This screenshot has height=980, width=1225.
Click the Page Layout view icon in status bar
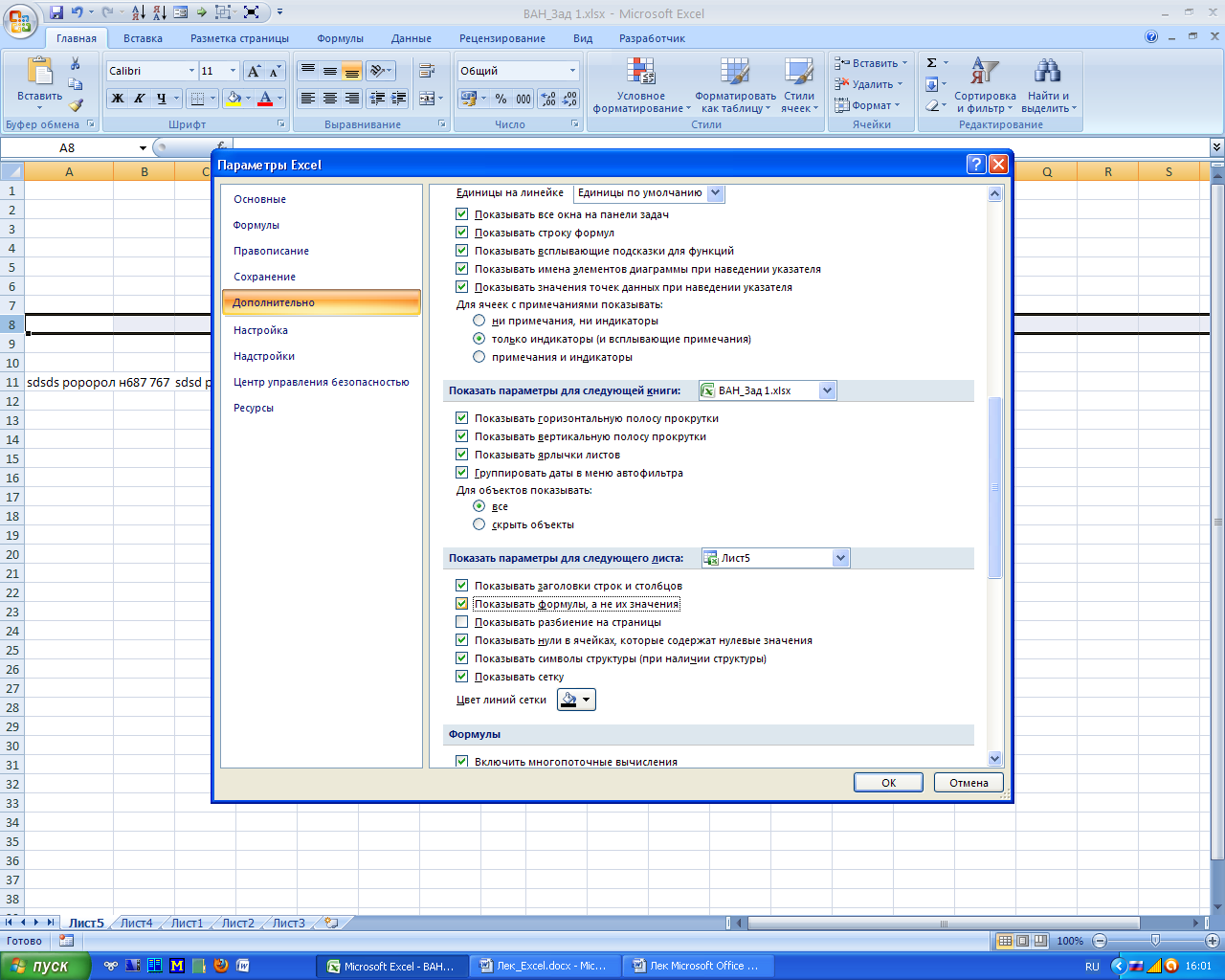click(x=1022, y=941)
